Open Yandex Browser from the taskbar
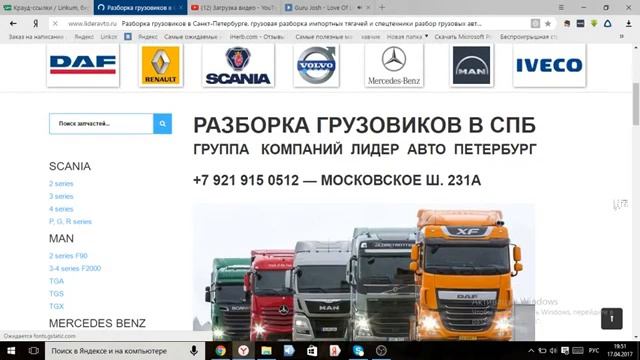The width and height of the screenshot is (640, 360). (x=243, y=351)
